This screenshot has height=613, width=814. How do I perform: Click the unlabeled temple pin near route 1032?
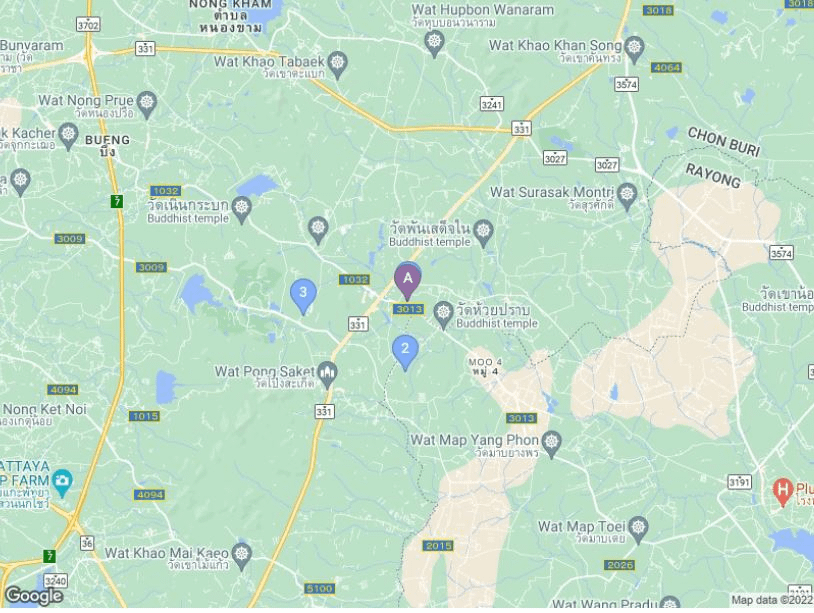[x=318, y=231]
